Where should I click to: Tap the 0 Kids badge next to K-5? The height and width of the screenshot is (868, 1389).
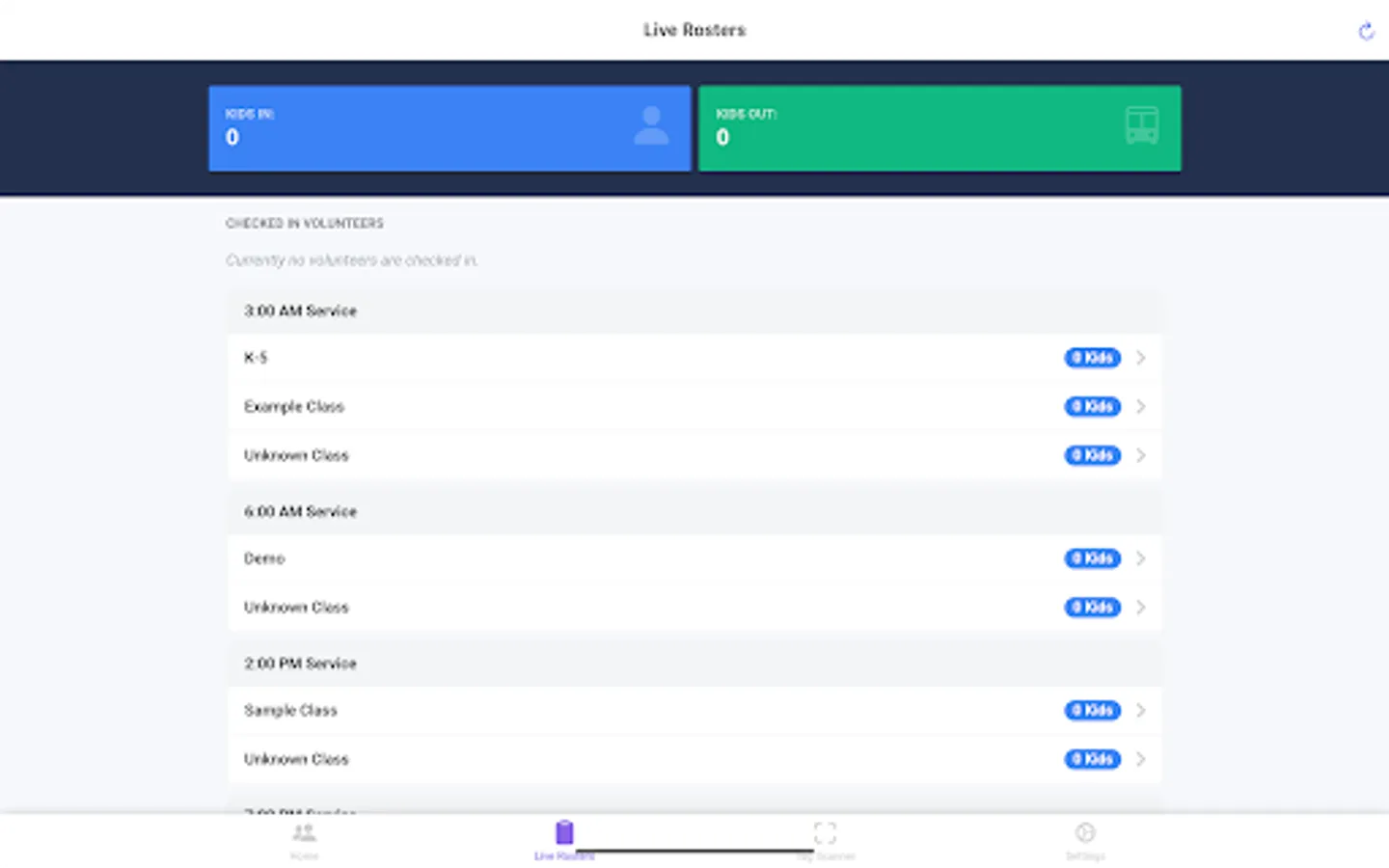pyautogui.click(x=1091, y=357)
